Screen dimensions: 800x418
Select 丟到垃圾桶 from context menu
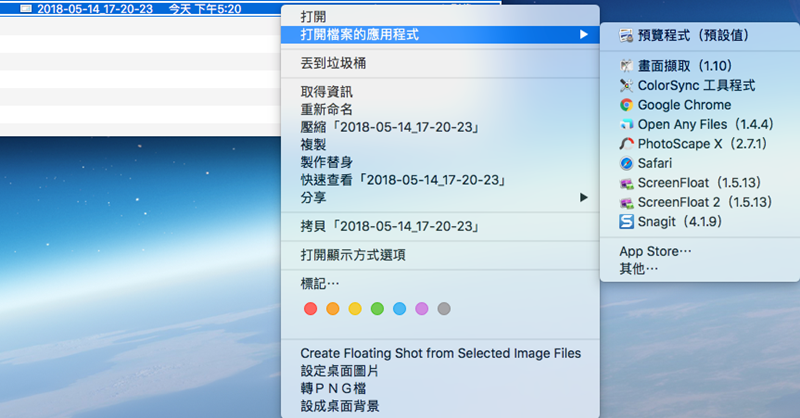339,64
